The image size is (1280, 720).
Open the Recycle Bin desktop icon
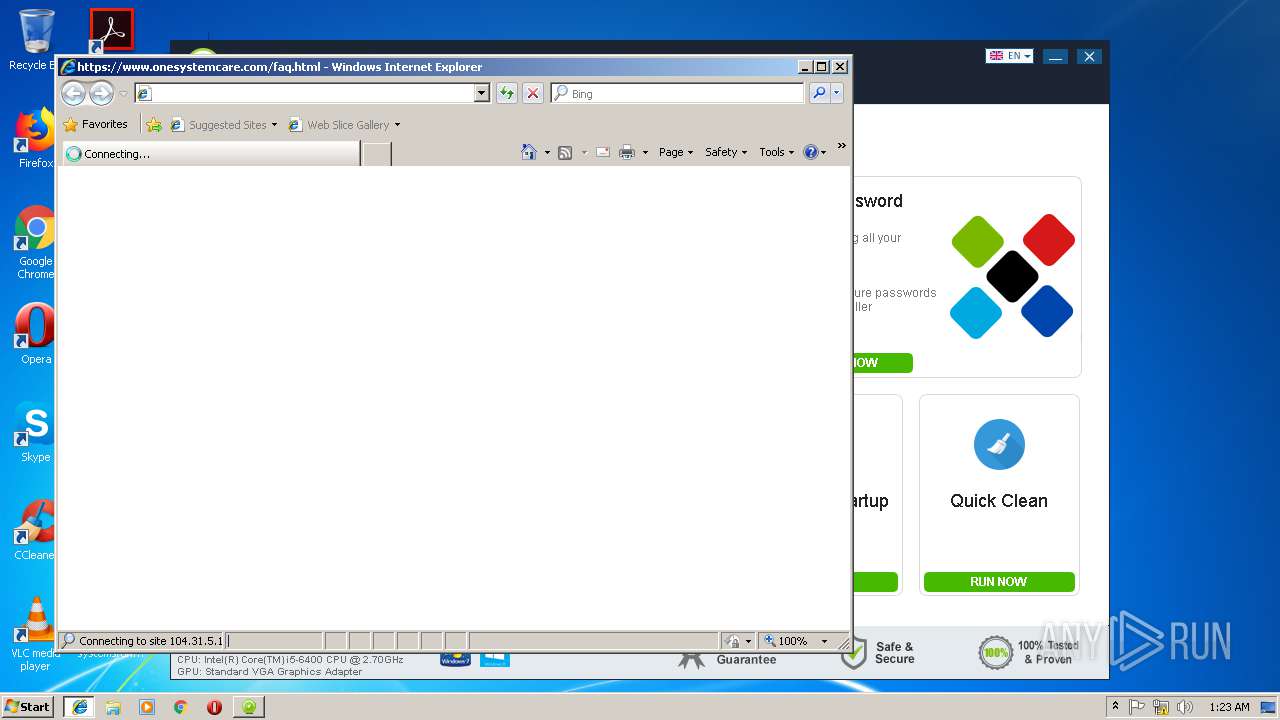pos(35,40)
